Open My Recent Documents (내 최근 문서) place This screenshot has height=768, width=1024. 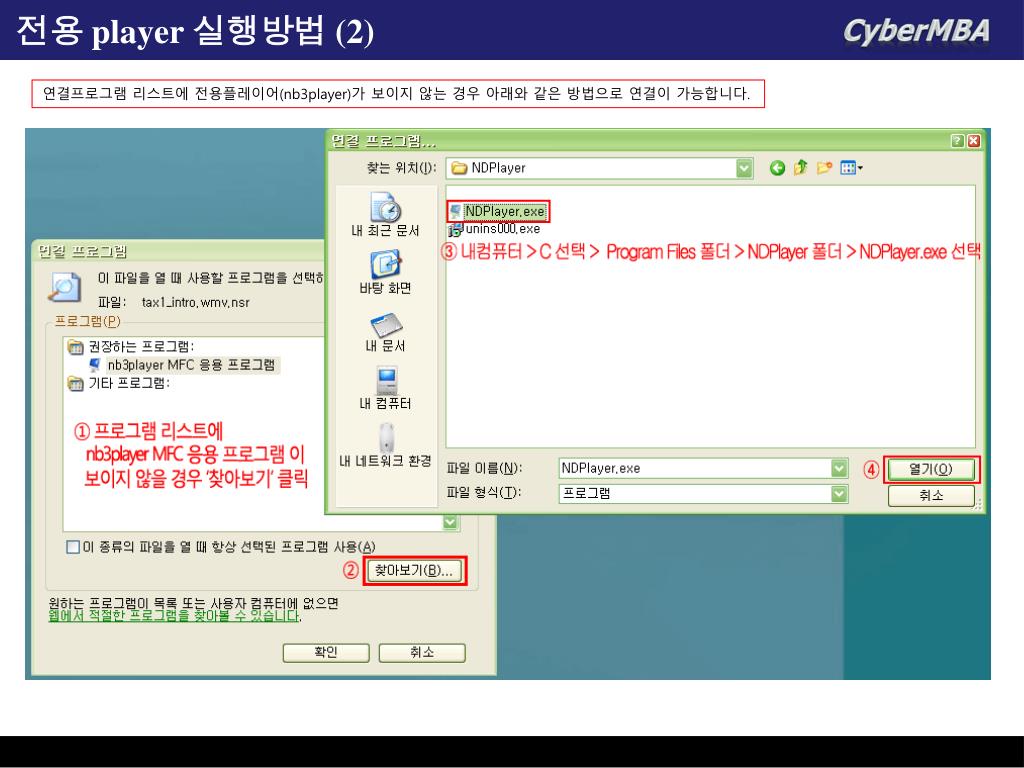[385, 215]
